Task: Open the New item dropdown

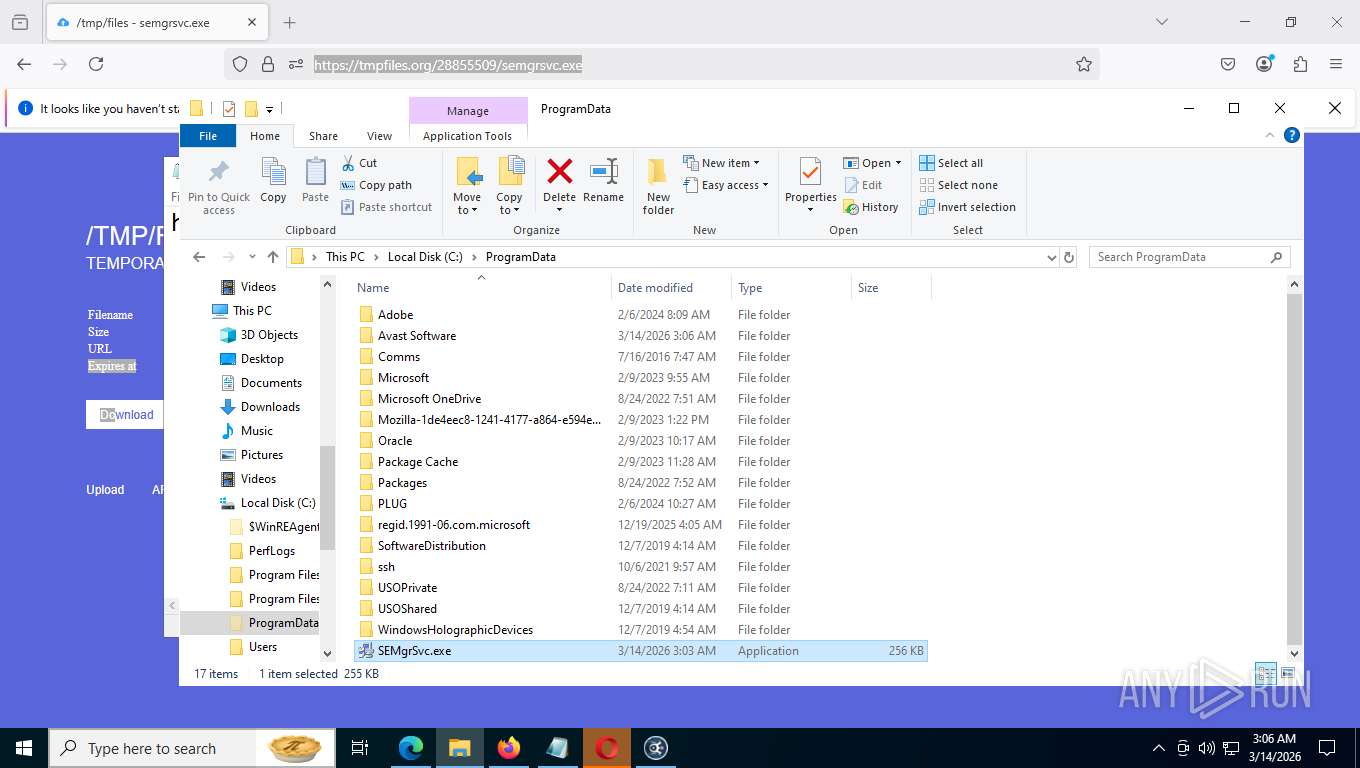Action: 722,163
